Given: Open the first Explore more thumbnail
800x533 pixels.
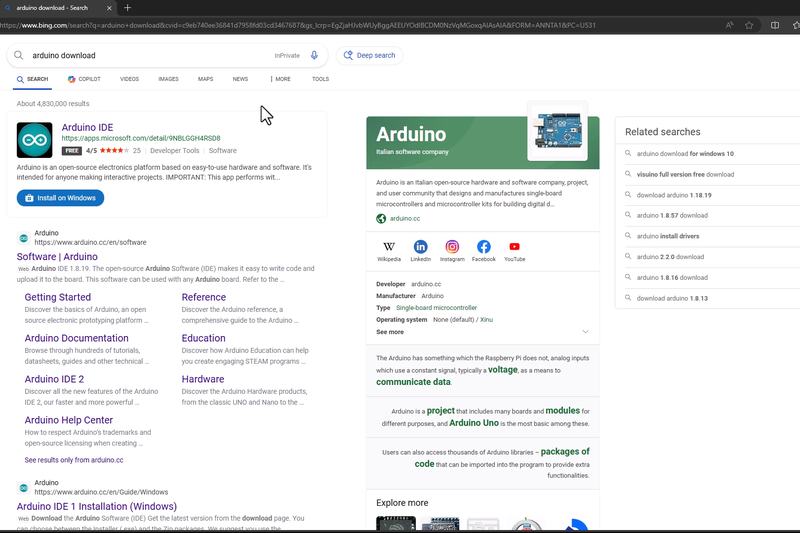Looking at the screenshot, I should (396, 523).
